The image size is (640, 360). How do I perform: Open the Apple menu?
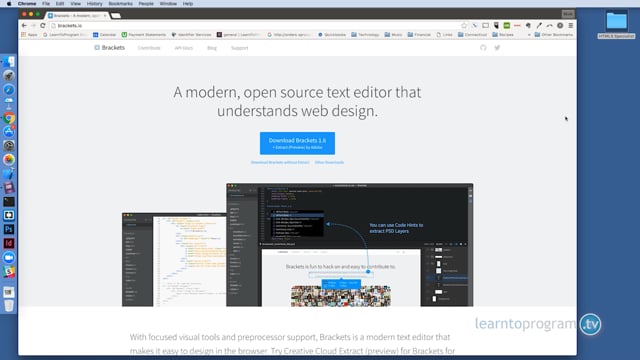click(x=9, y=4)
